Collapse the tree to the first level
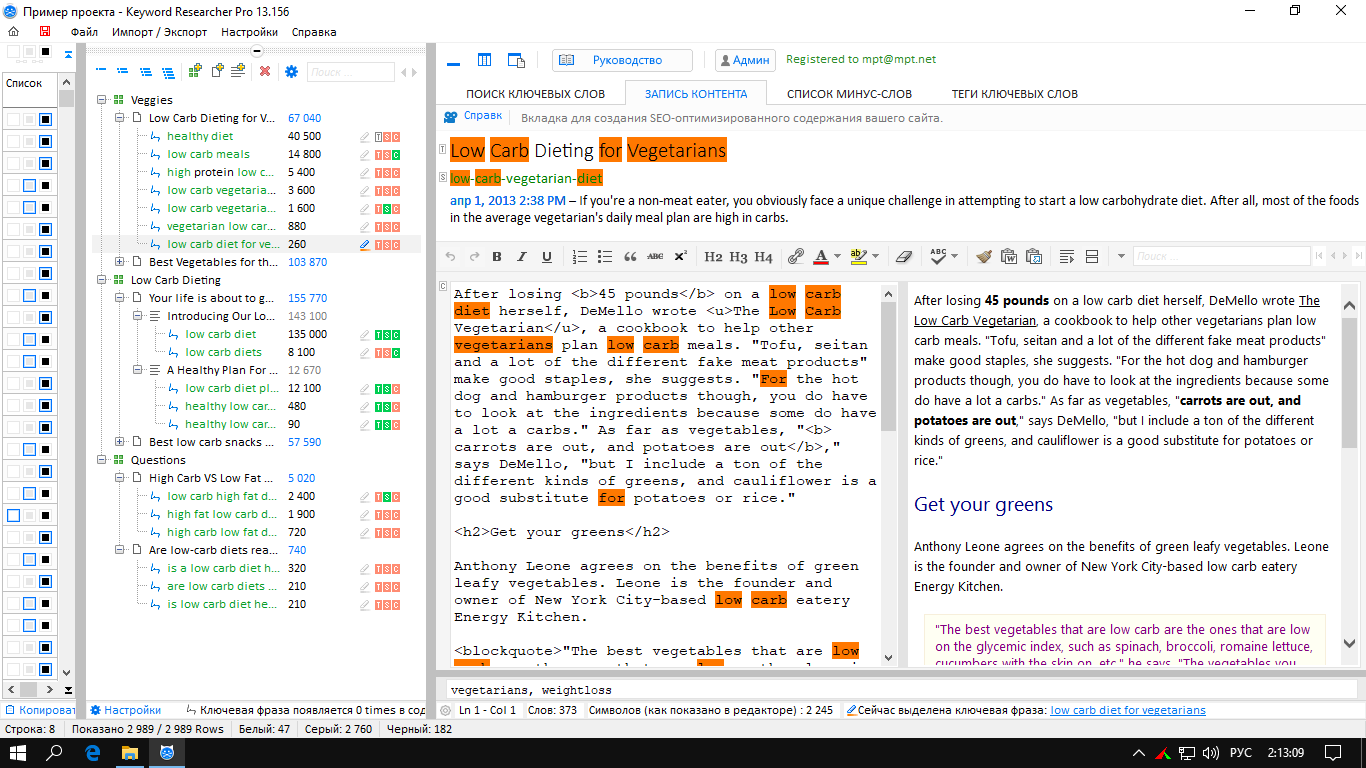Screen dimensions: 1366x768 [101, 71]
